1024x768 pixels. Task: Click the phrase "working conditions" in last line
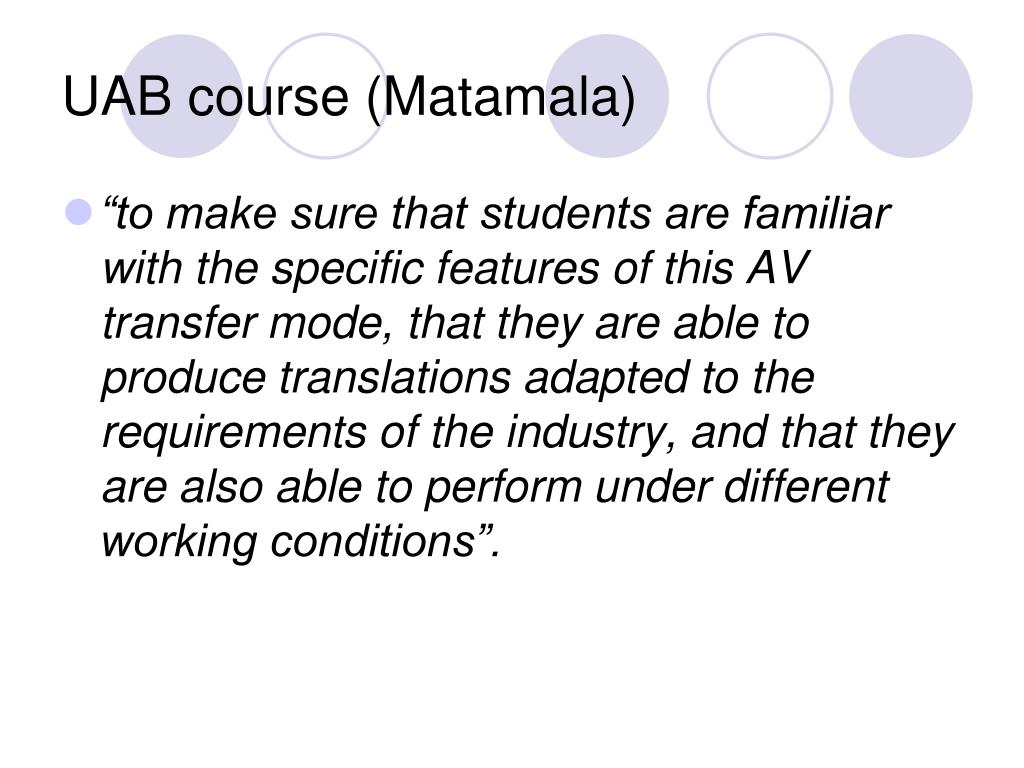[289, 543]
